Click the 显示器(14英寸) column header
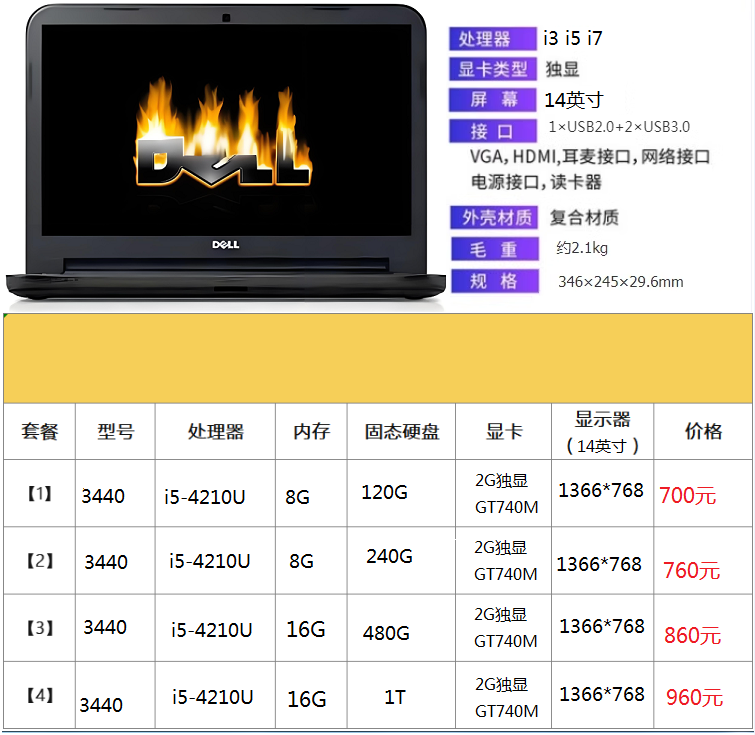This screenshot has height=735, width=755. click(602, 432)
